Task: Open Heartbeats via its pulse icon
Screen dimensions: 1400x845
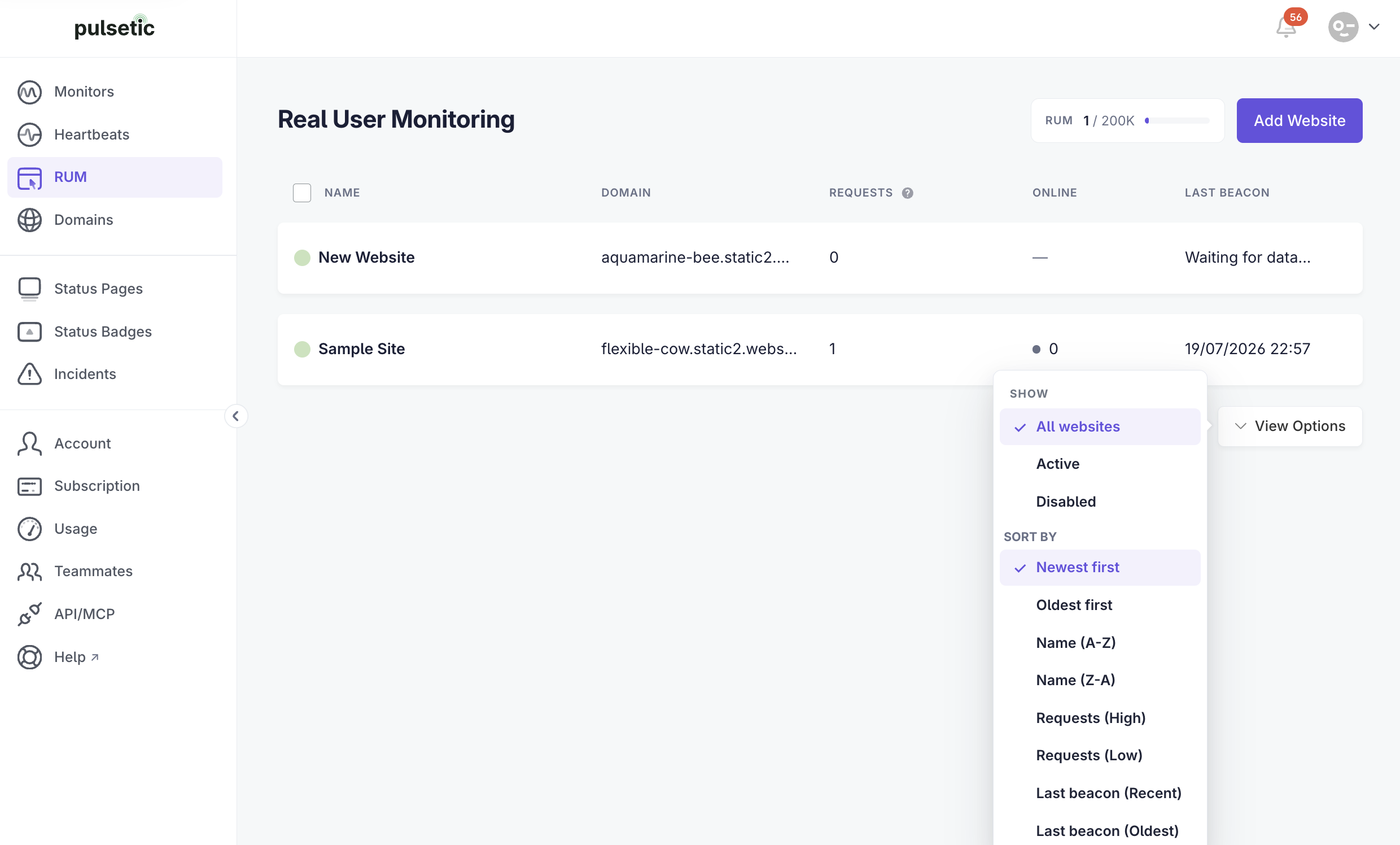Action: pyautogui.click(x=29, y=135)
